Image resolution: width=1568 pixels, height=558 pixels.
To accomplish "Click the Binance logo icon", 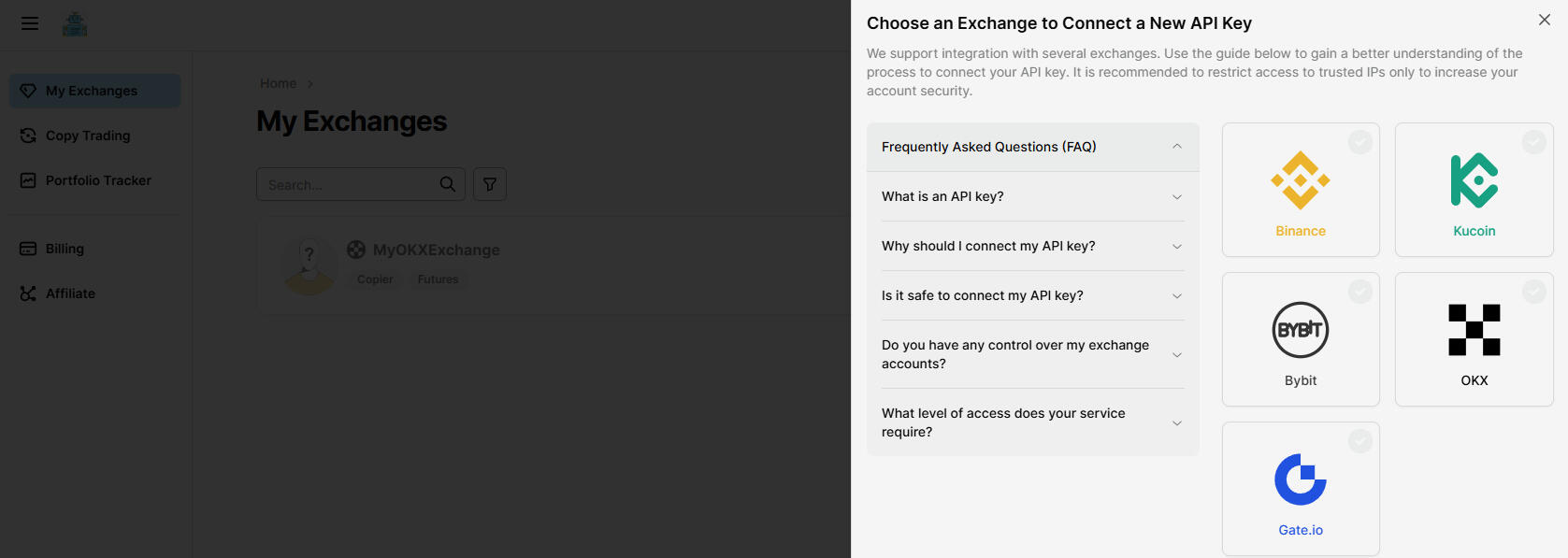I will (1300, 180).
